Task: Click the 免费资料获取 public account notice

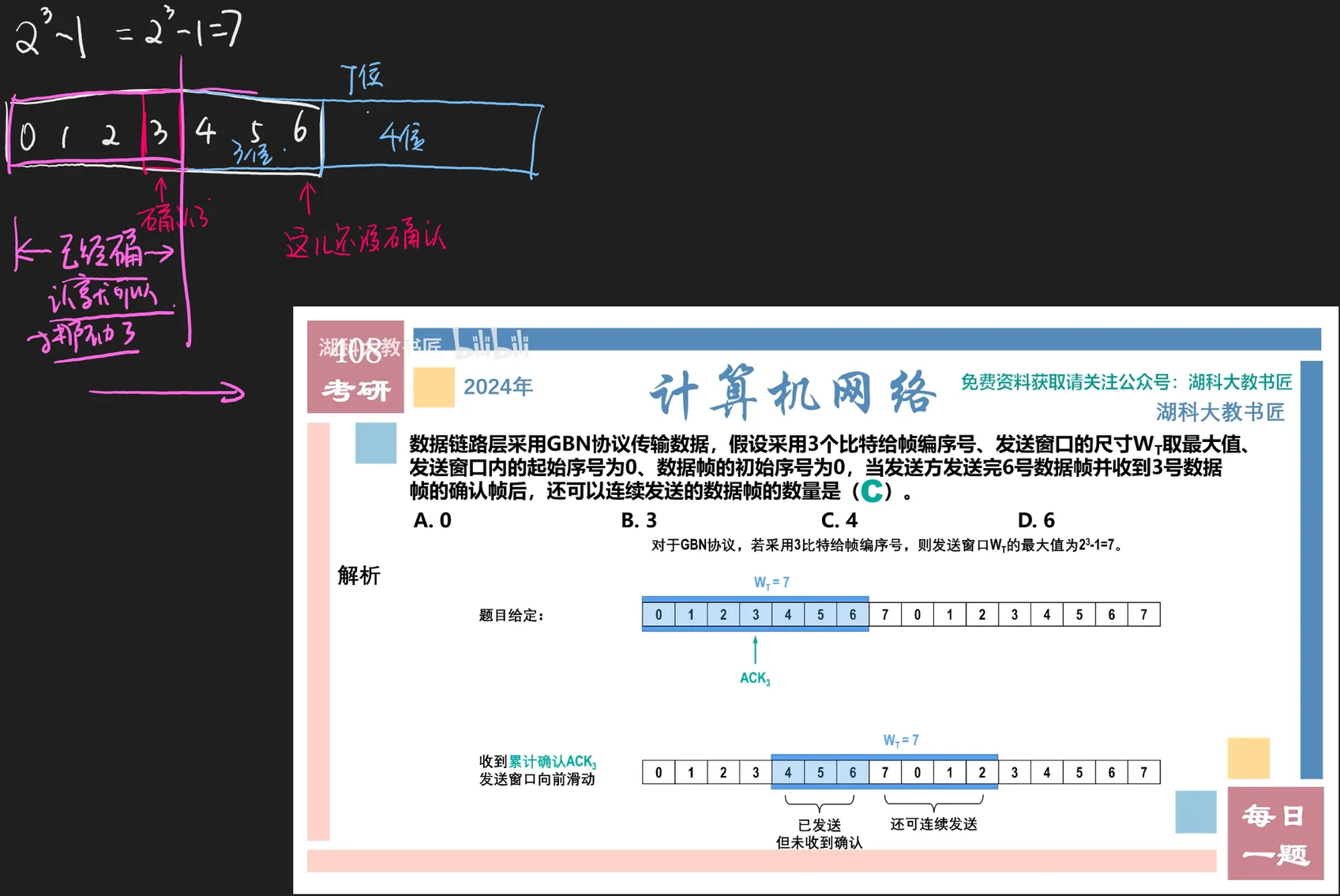Action: (x=1126, y=383)
